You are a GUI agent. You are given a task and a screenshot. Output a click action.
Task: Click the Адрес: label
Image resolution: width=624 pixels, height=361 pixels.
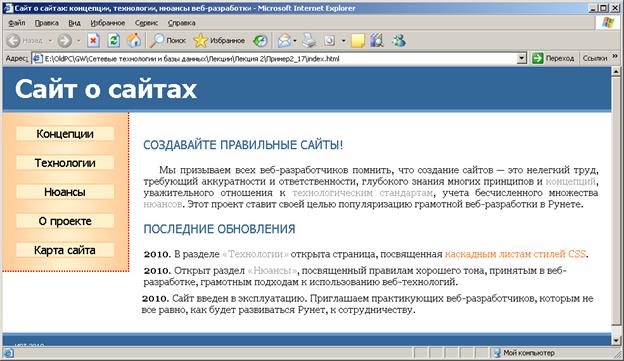(16, 59)
